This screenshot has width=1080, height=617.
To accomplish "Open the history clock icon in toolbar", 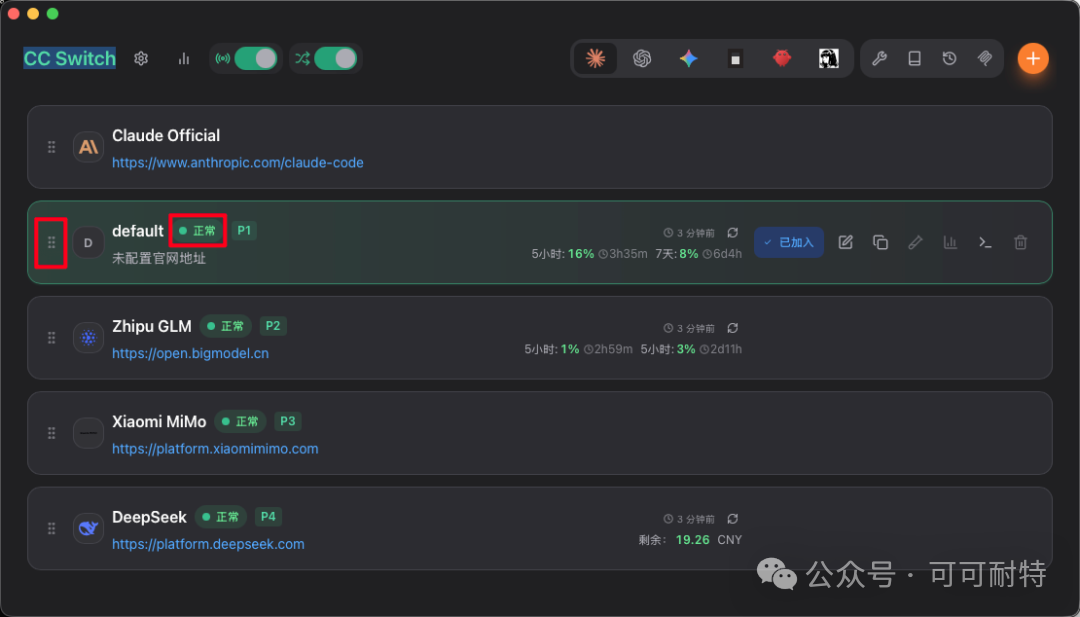I will point(949,59).
